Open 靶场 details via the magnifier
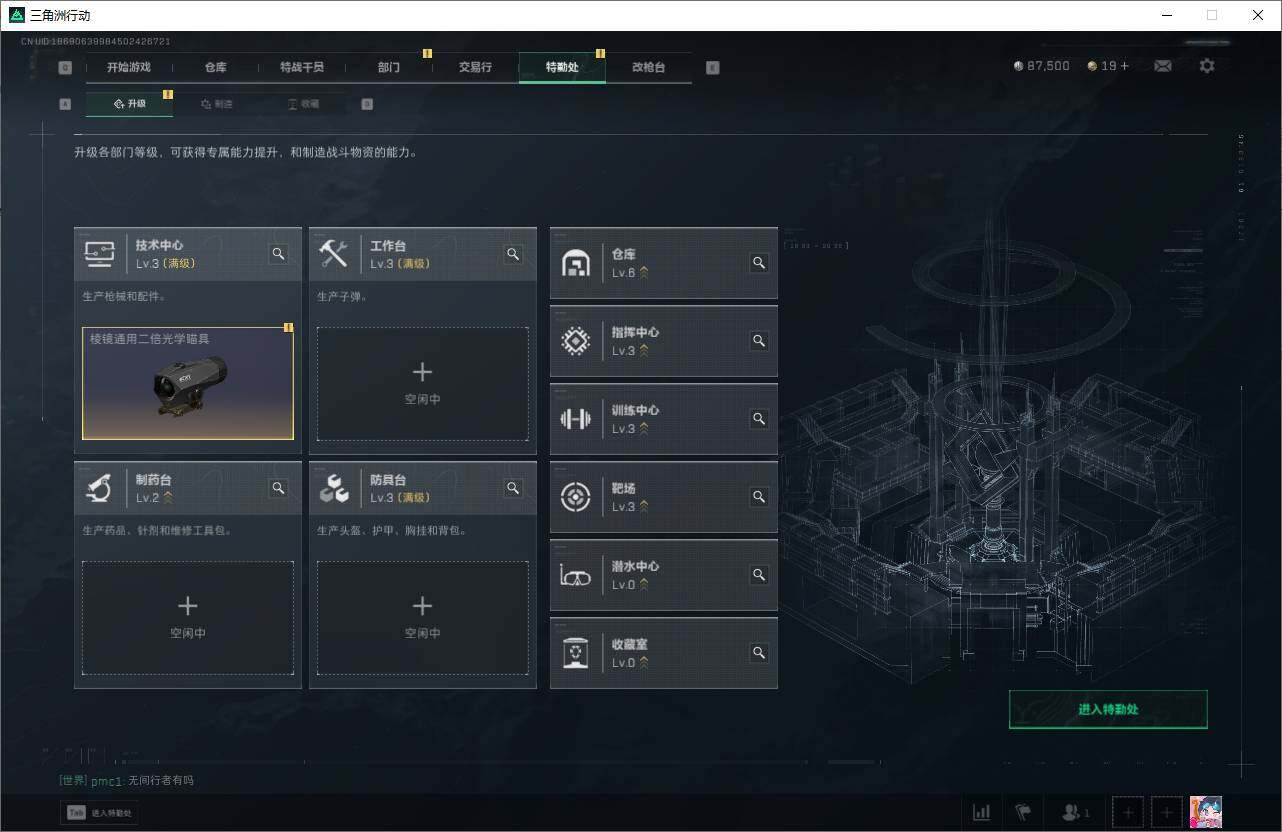Screen dimensions: 1282x832 point(759,497)
